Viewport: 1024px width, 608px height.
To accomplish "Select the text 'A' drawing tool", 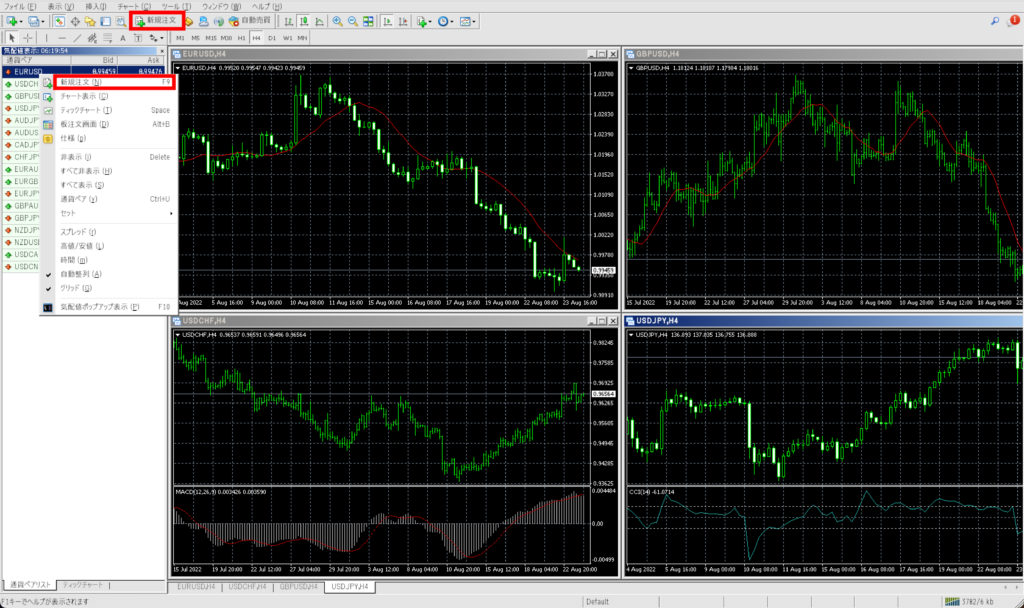I will (x=123, y=38).
